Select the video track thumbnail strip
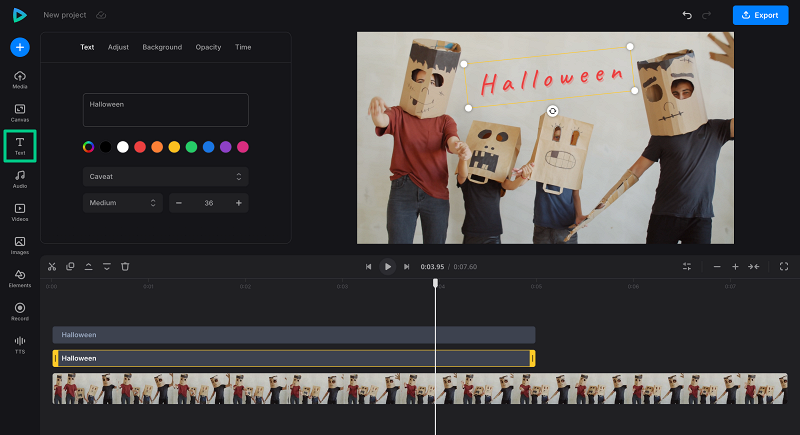Image resolution: width=800 pixels, height=435 pixels. coord(420,389)
